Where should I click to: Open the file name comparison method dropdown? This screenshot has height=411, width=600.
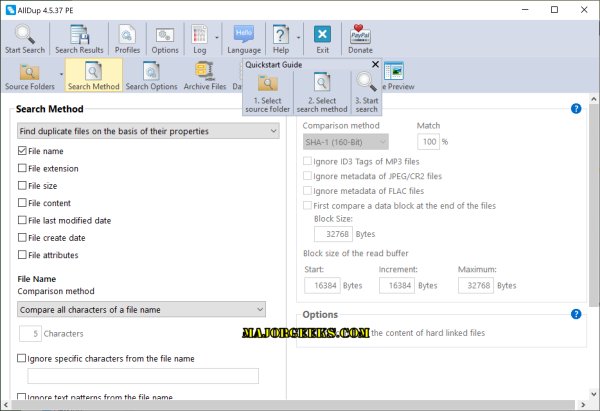pos(141,309)
